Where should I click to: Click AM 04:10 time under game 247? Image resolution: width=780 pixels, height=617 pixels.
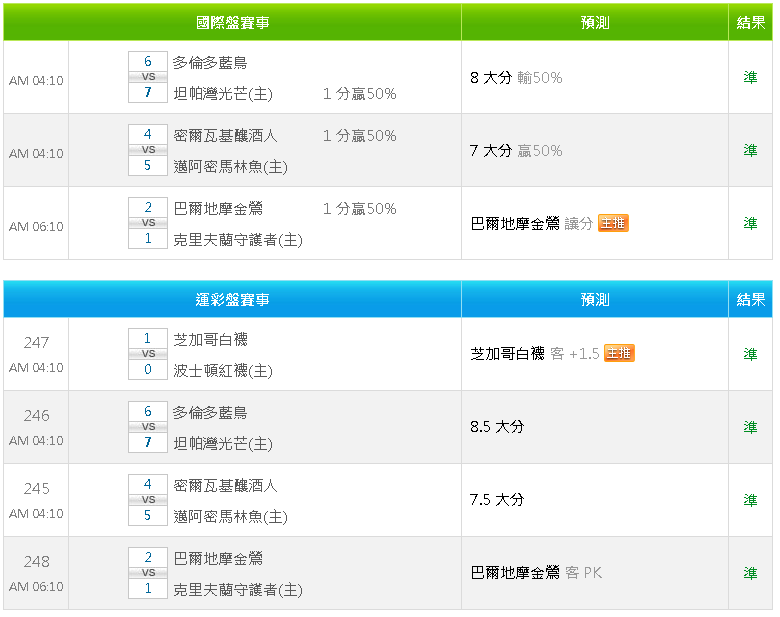36,368
